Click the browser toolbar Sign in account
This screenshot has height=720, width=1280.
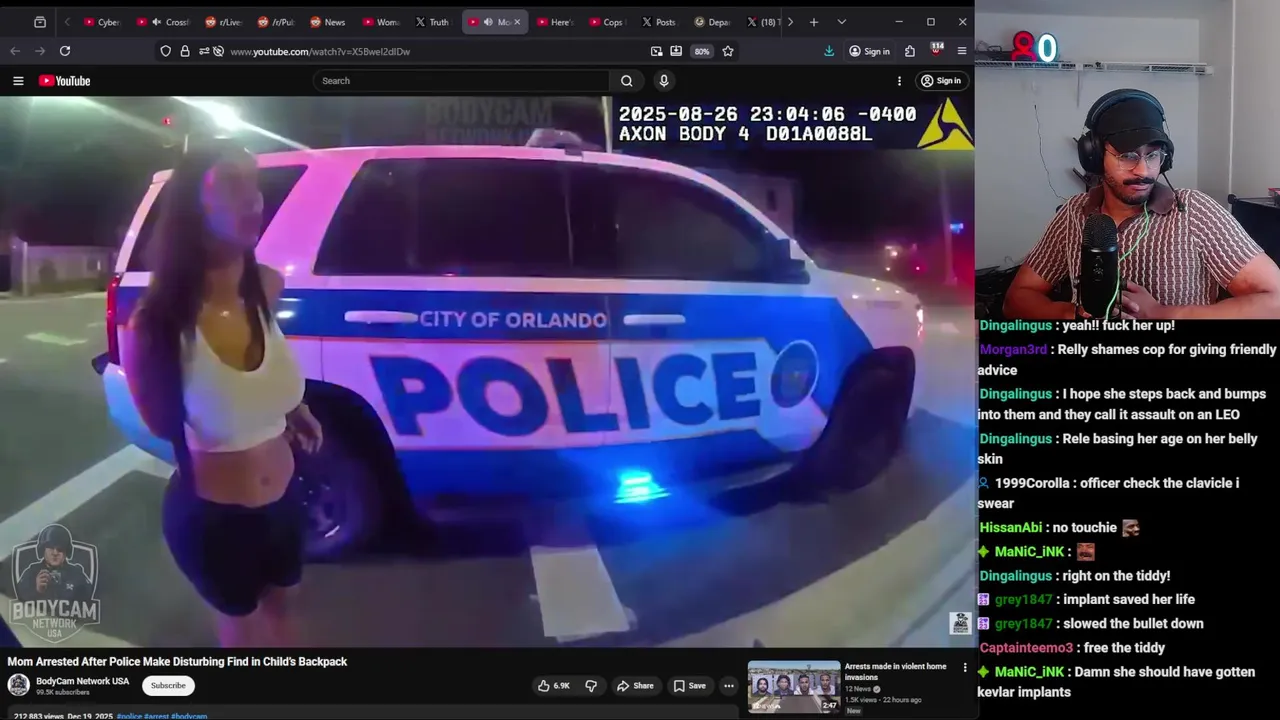point(869,51)
